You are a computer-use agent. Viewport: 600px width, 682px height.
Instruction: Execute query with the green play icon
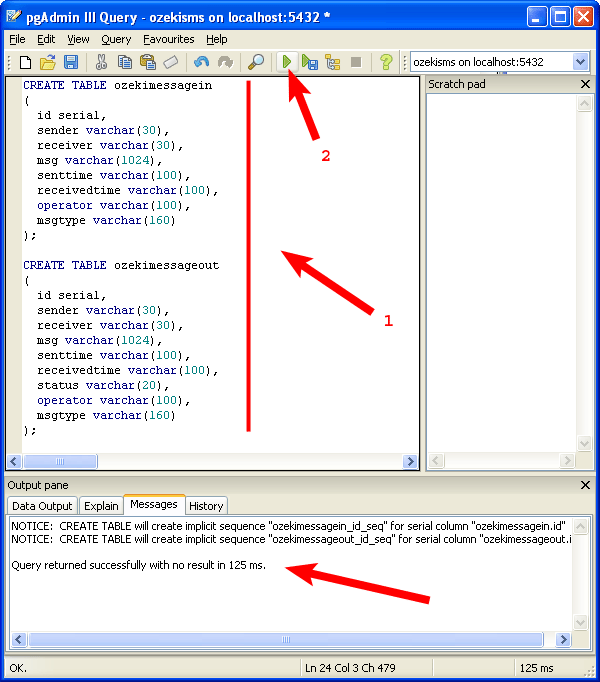[287, 62]
